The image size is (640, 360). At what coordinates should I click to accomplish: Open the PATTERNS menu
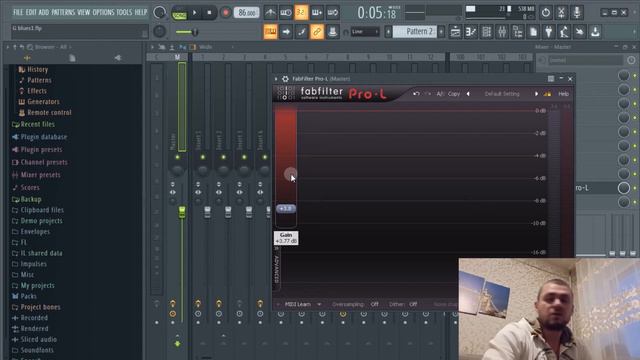pyautogui.click(x=63, y=12)
